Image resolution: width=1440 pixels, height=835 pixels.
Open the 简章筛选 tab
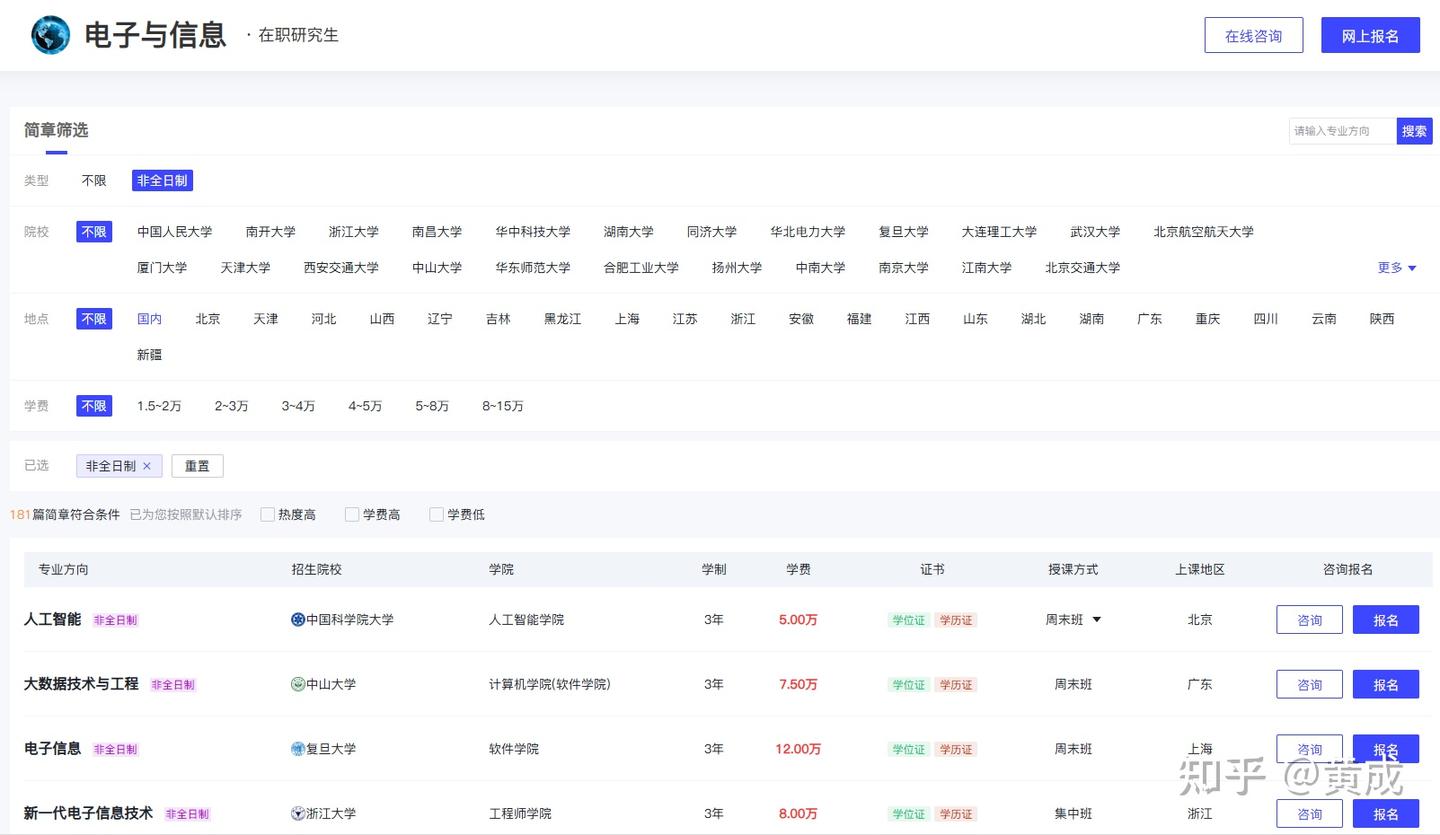click(x=56, y=131)
